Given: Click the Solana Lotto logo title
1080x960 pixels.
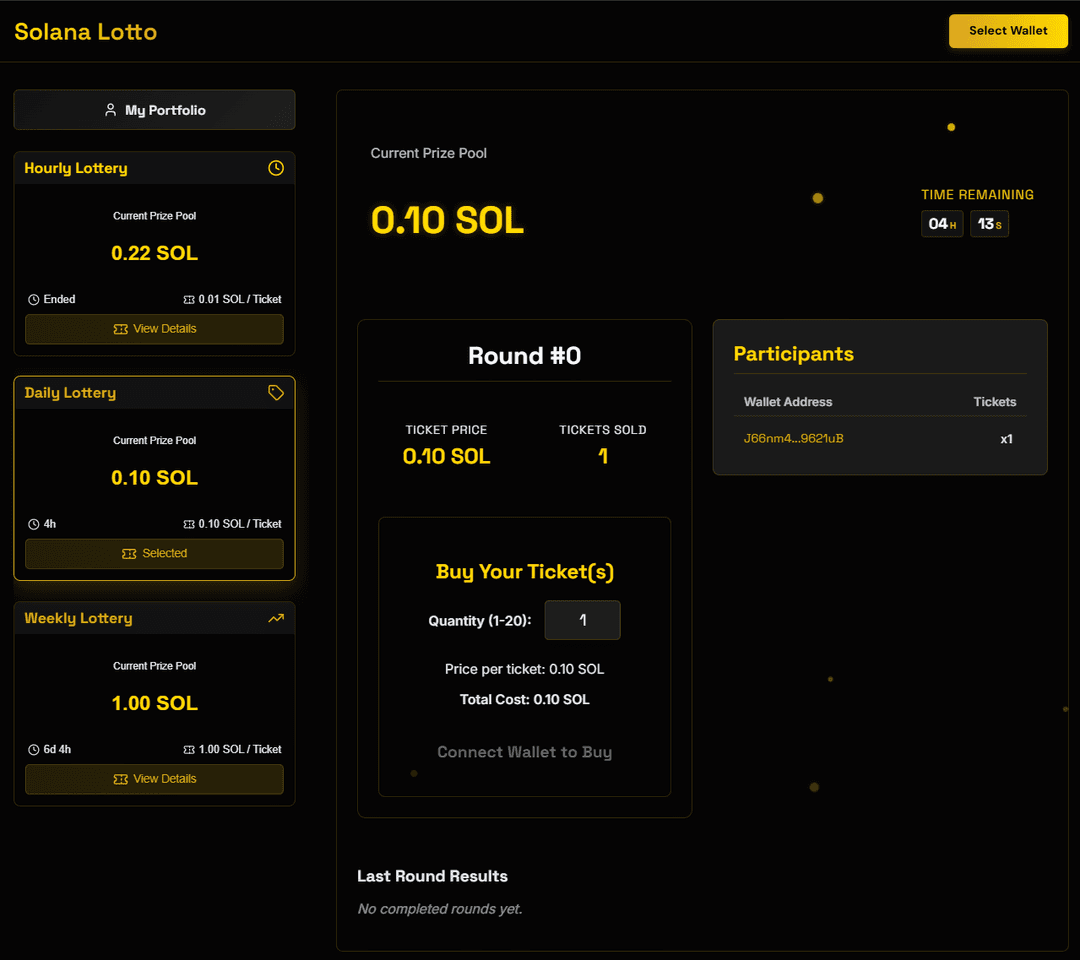Looking at the screenshot, I should [85, 32].
